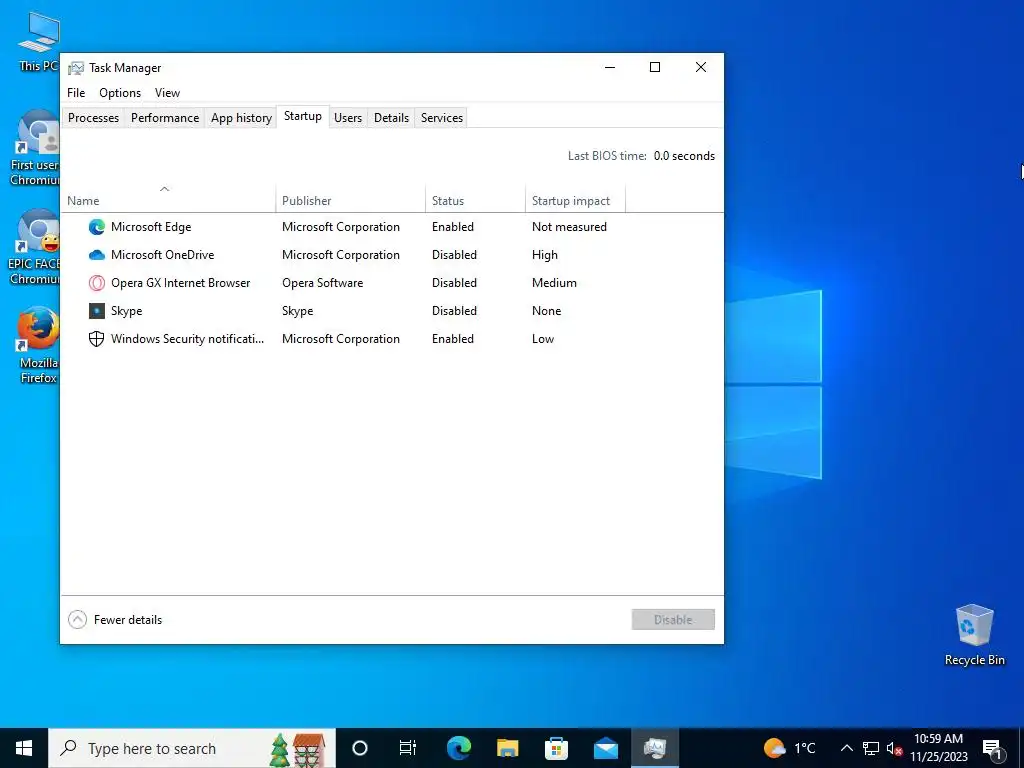This screenshot has width=1024, height=768.
Task: Click the Last BIOS time label
Action: pos(607,155)
